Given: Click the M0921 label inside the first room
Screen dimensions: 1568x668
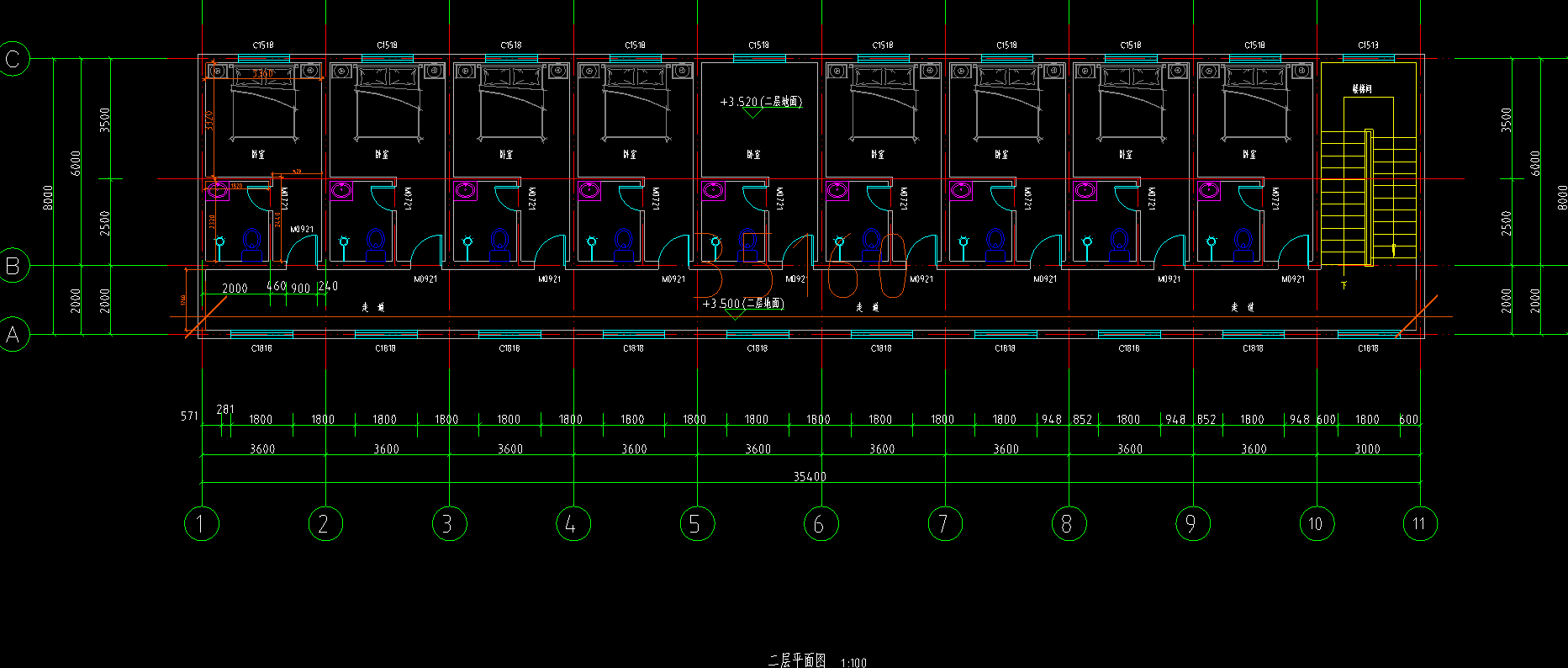Looking at the screenshot, I should tap(302, 229).
